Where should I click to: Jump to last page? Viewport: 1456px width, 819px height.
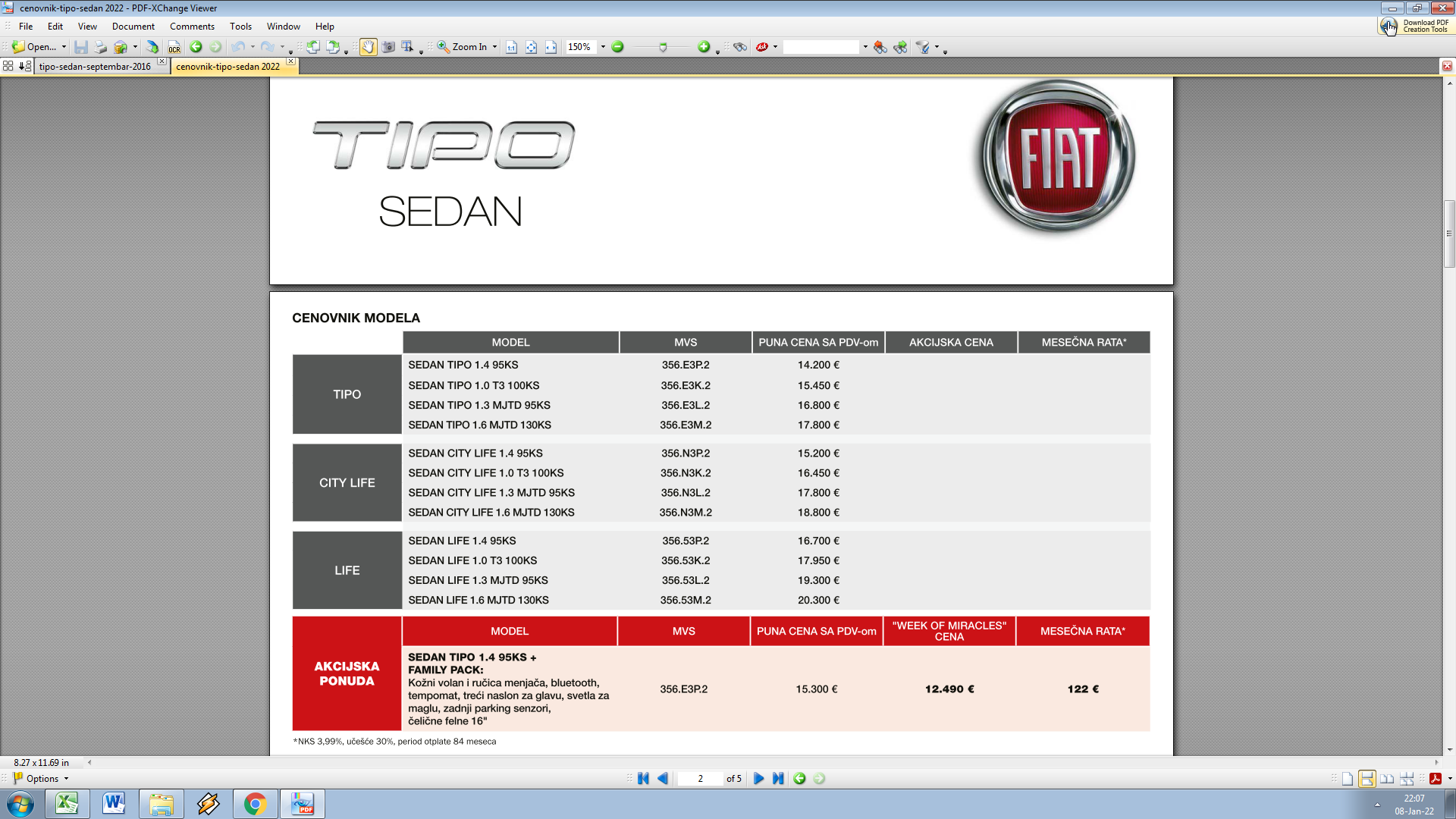click(x=778, y=779)
